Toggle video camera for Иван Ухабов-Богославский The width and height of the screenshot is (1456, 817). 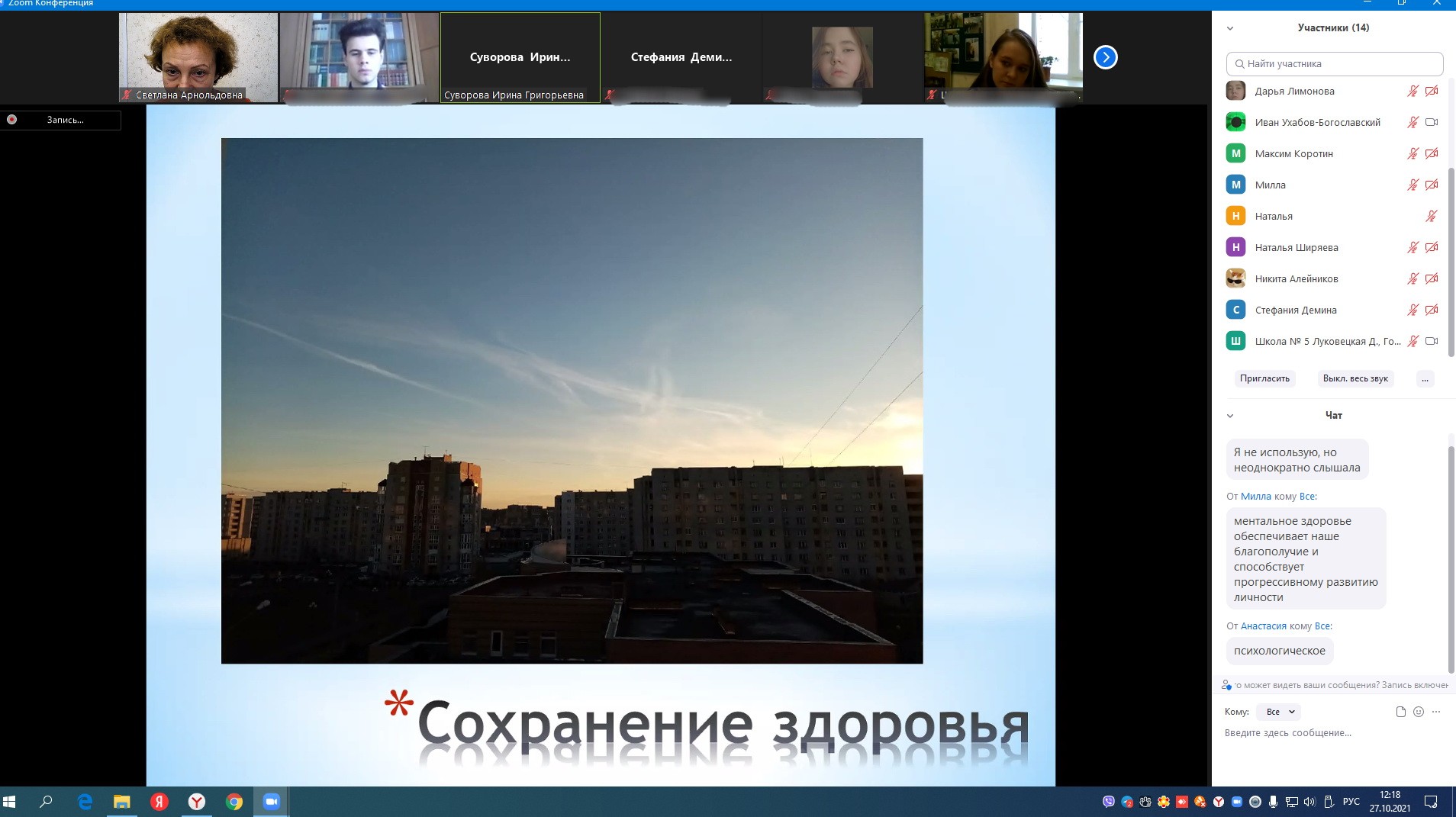point(1431,123)
